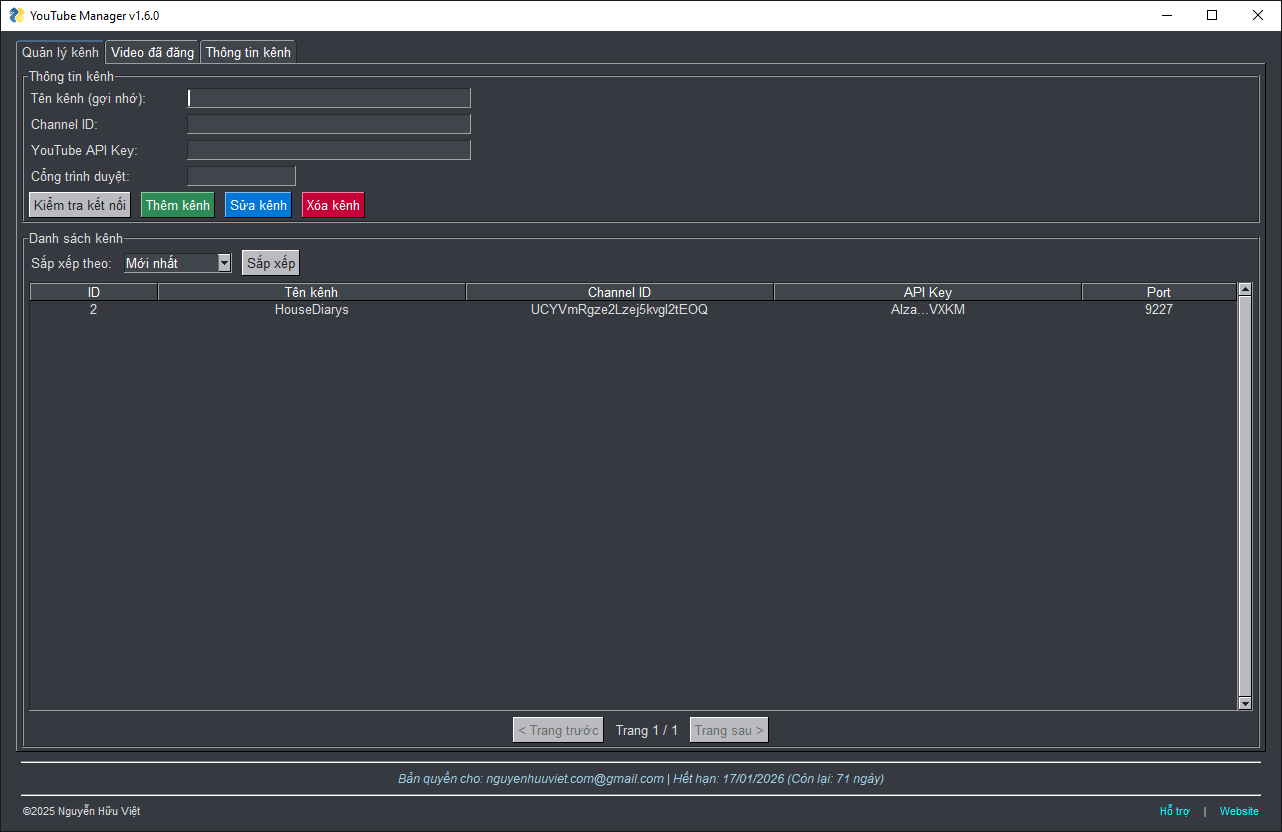Screen dimensions: 1282x832
Task: Maximize the YouTube Manager window
Action: (x=1212, y=15)
